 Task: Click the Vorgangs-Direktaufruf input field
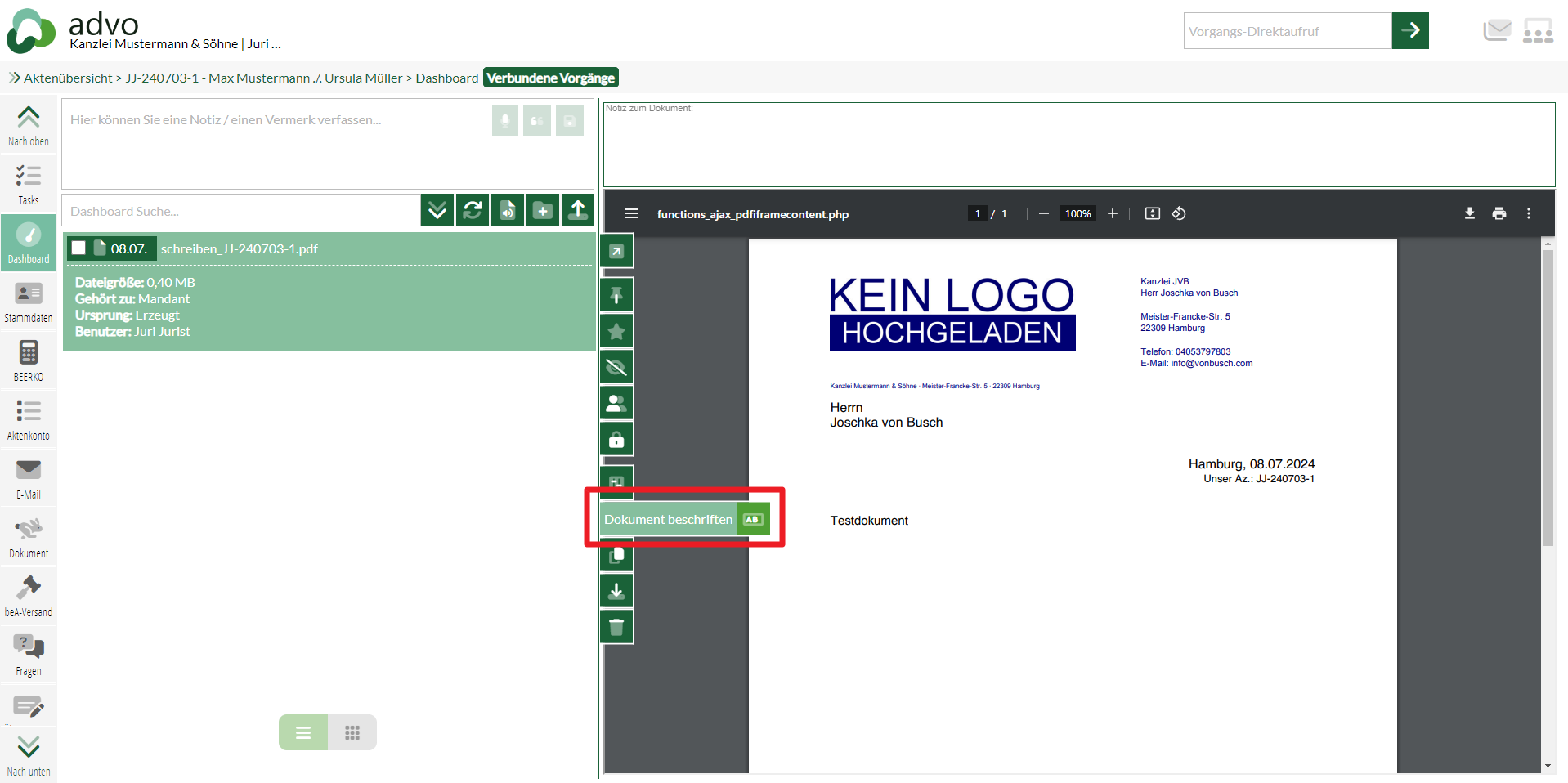(x=1287, y=31)
